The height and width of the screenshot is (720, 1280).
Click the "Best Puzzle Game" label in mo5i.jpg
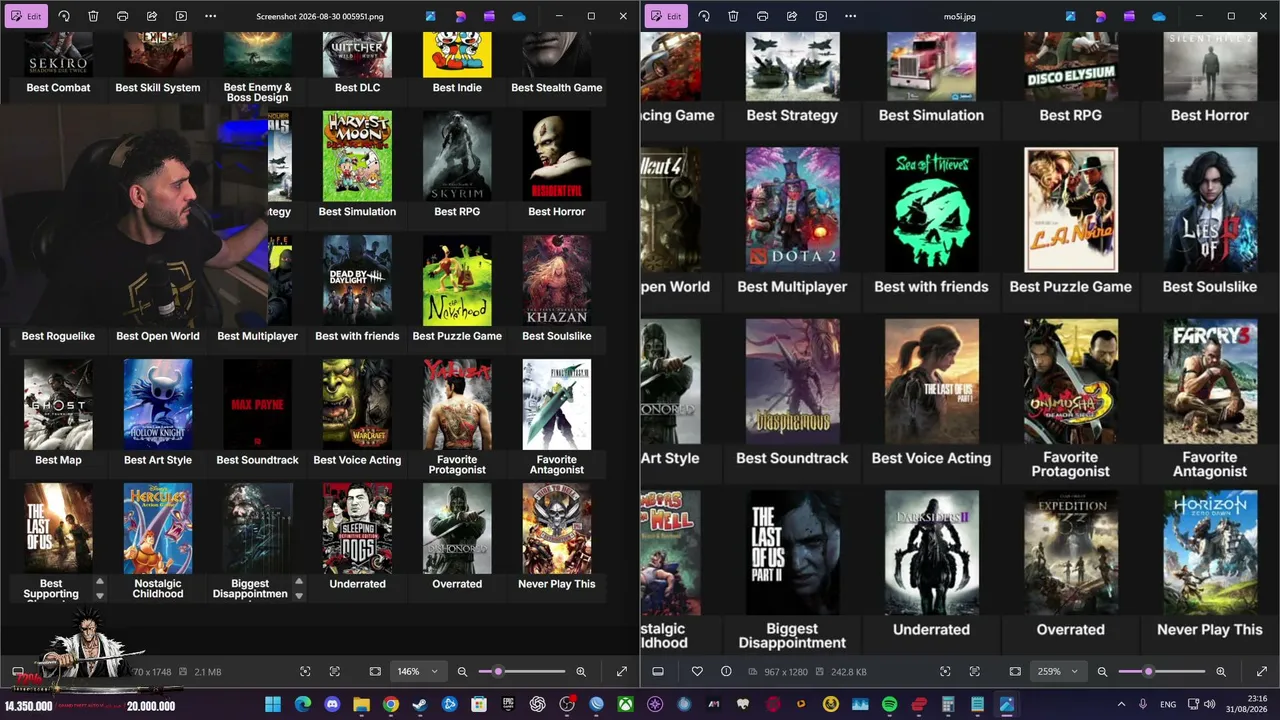(1071, 287)
